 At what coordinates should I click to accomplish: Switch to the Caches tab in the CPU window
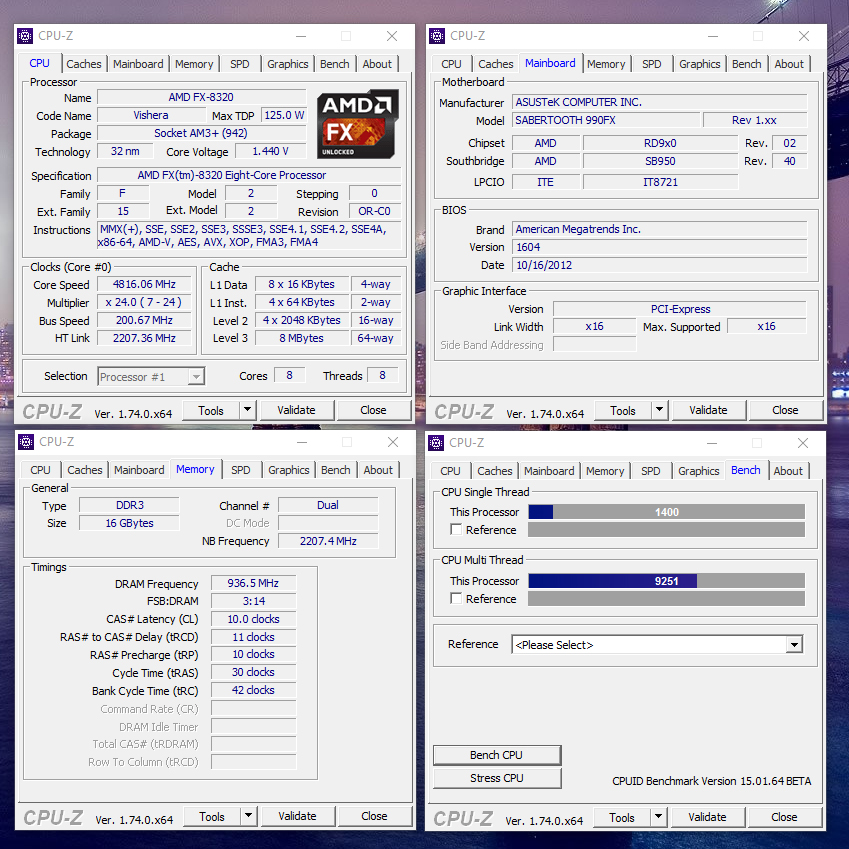tap(84, 64)
